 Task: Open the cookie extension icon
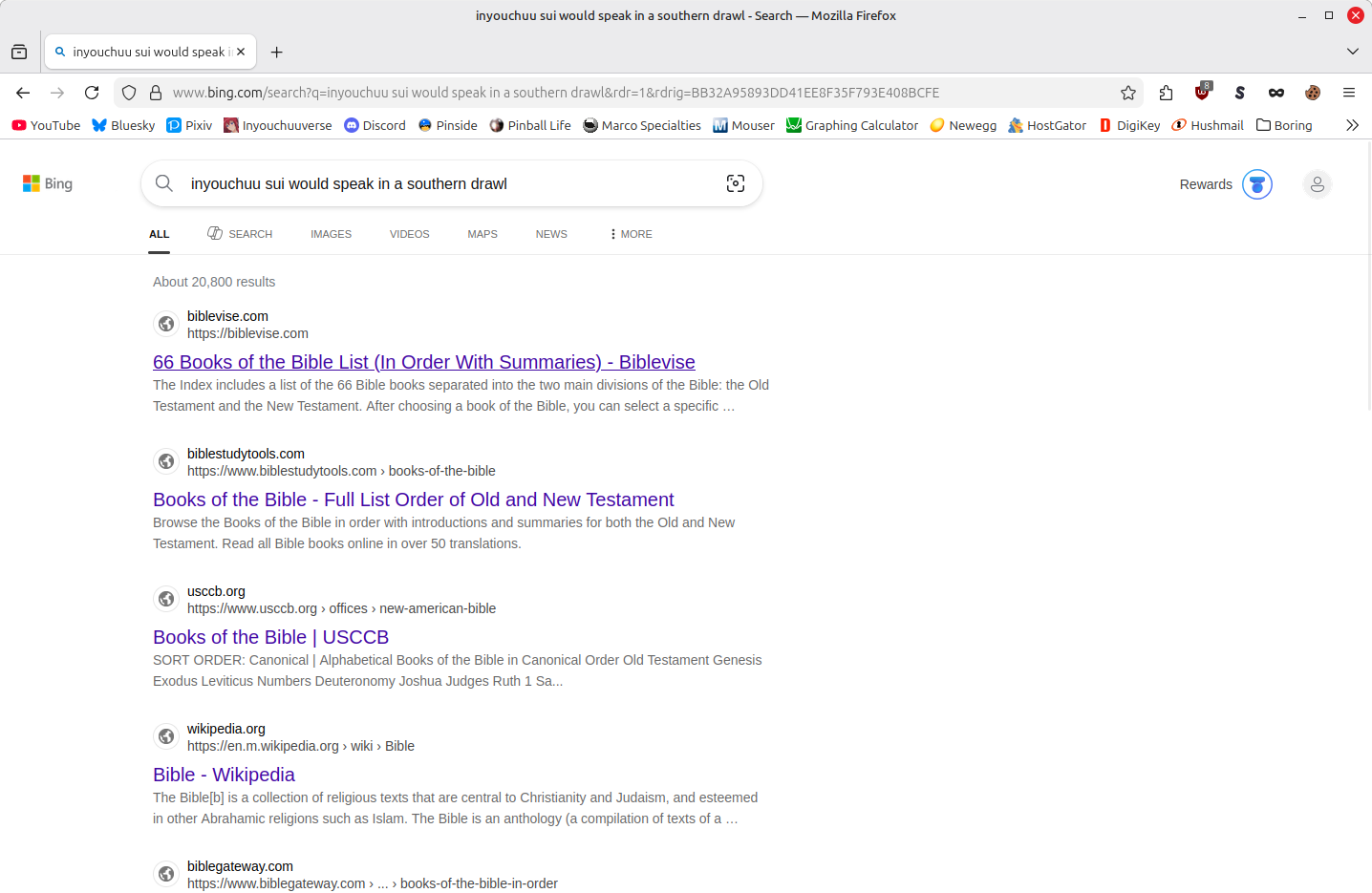(x=1313, y=93)
